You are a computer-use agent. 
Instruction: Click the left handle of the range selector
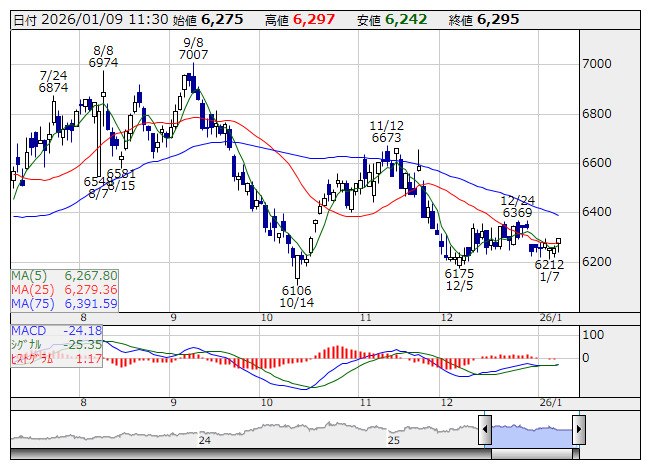coord(485,431)
